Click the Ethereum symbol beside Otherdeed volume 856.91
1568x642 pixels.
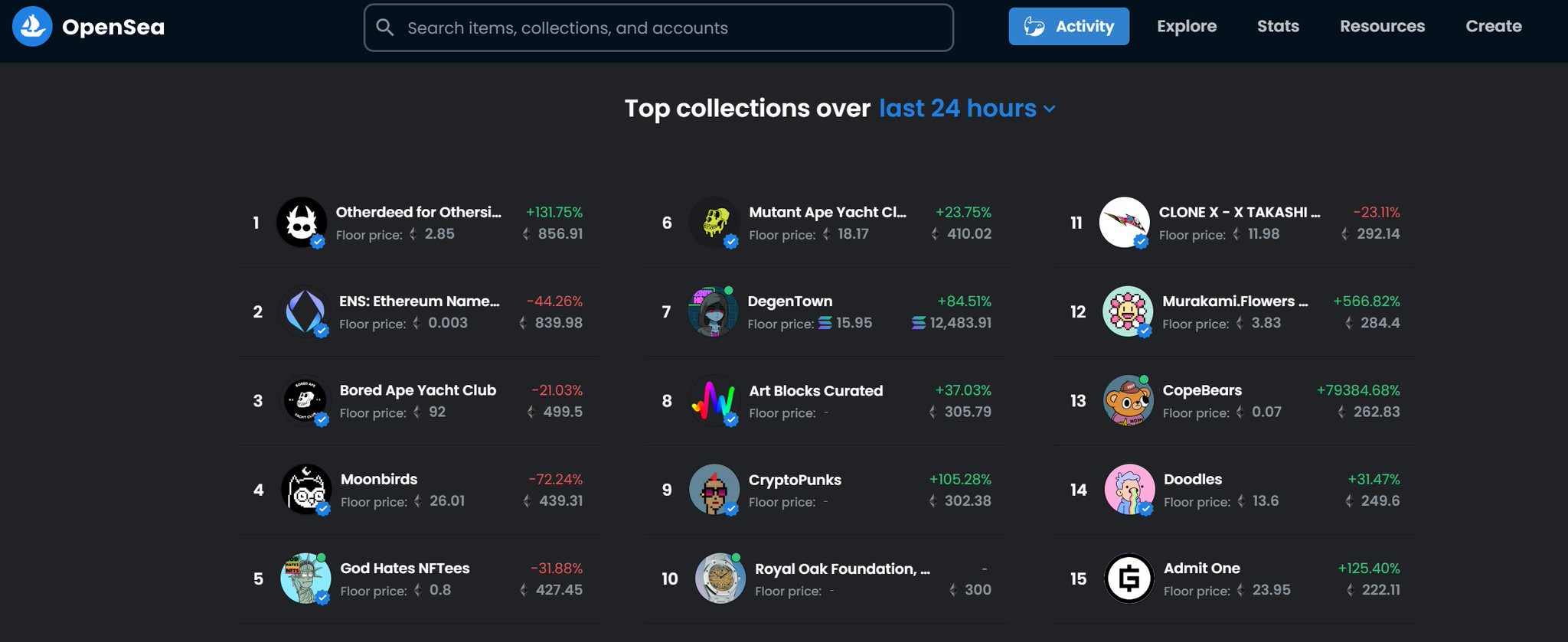point(526,234)
